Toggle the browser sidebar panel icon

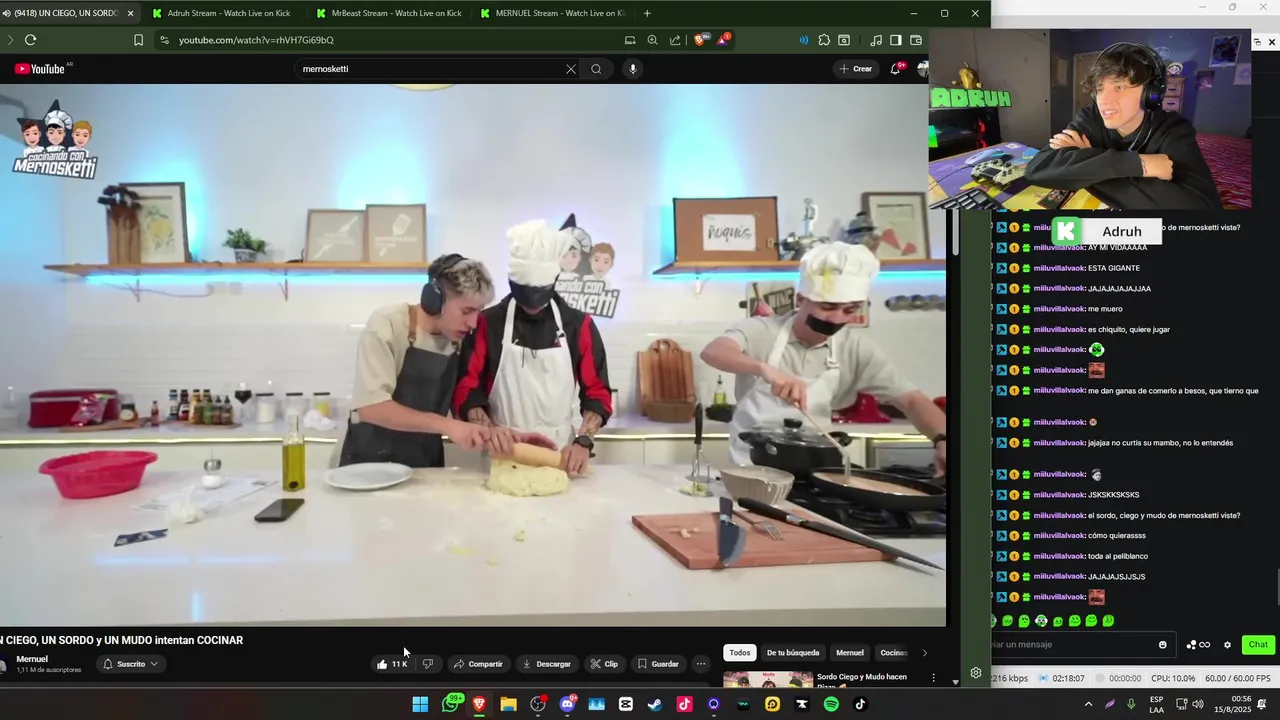896,40
